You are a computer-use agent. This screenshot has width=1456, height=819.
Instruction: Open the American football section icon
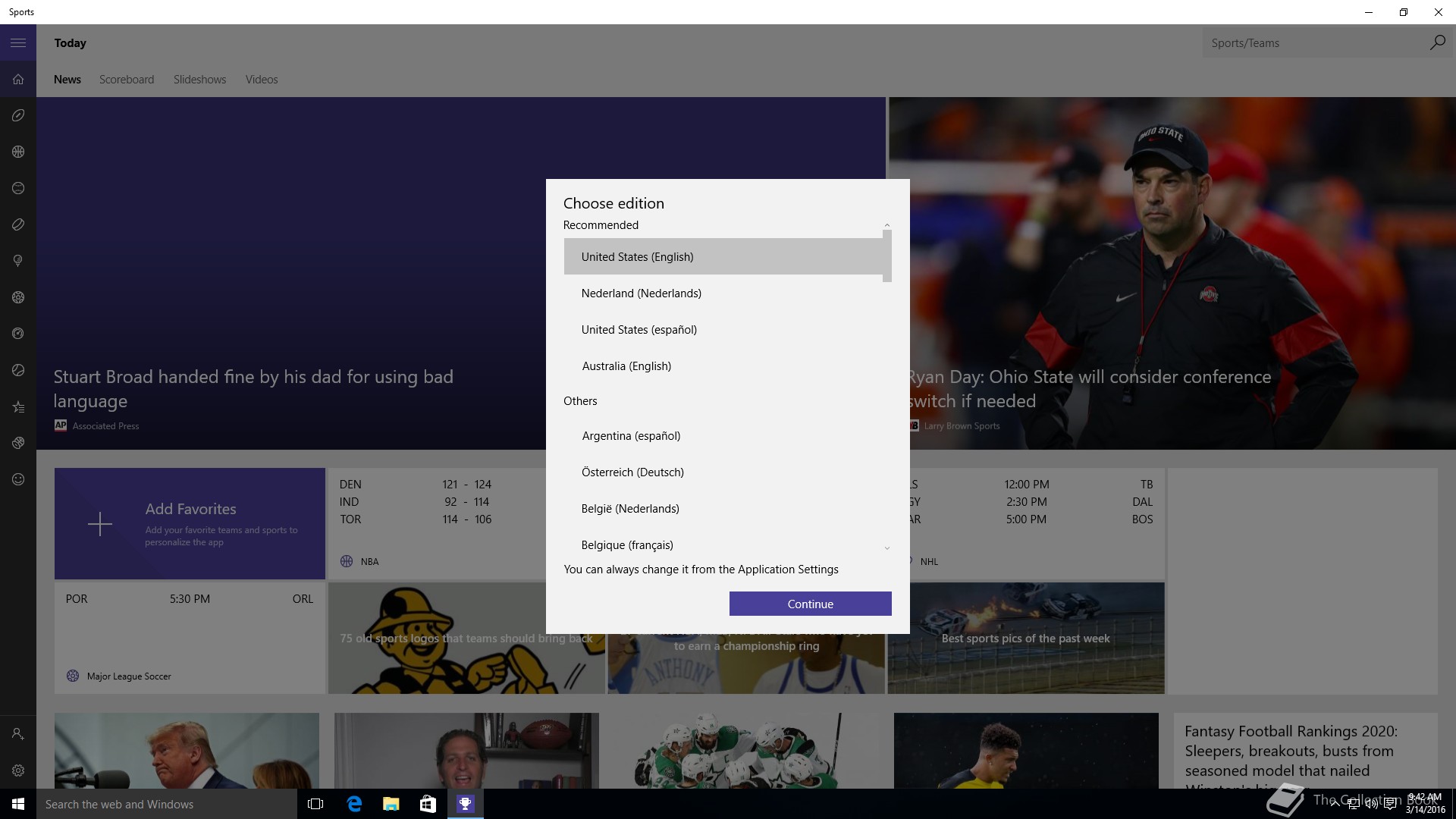tap(18, 115)
